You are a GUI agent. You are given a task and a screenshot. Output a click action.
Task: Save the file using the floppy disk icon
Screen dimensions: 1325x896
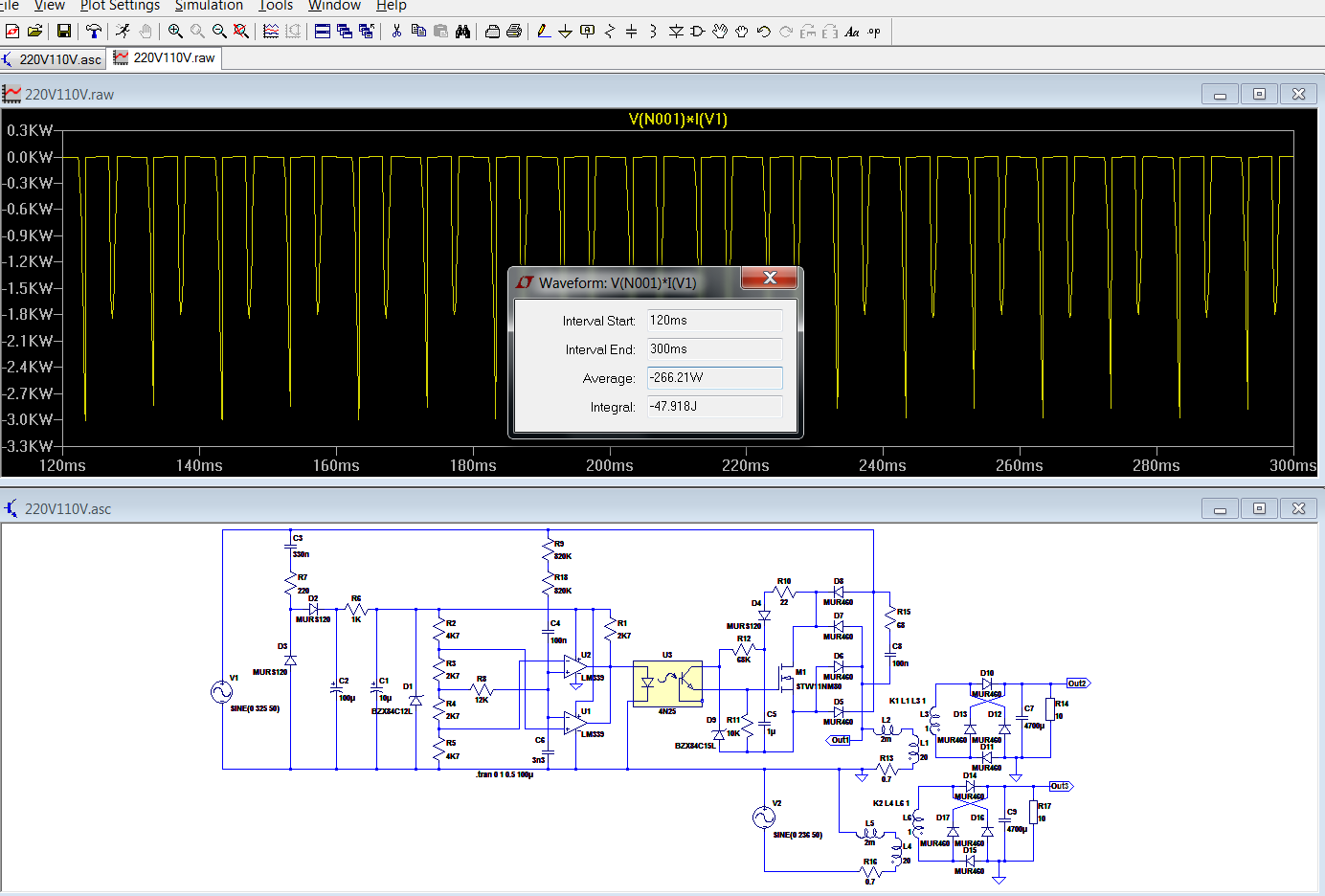point(63,32)
